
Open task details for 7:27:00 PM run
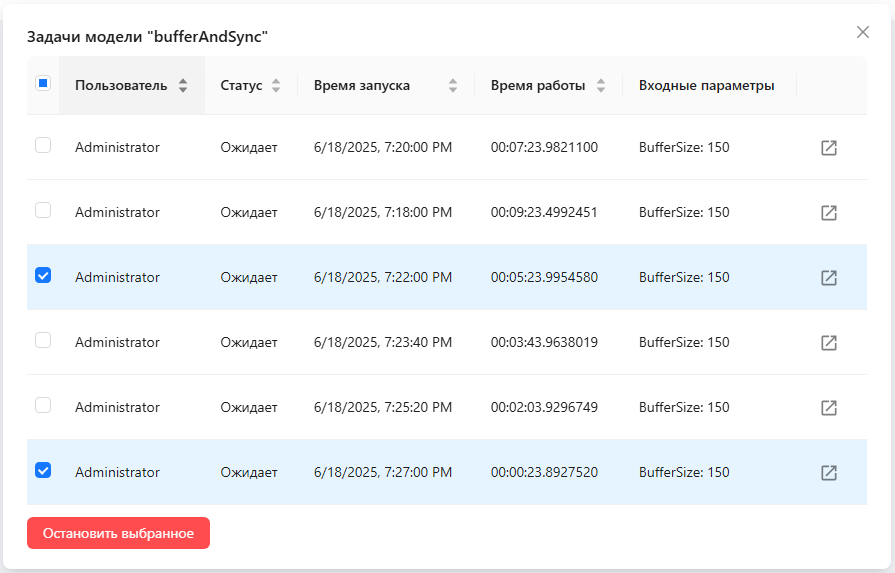pyautogui.click(x=828, y=473)
